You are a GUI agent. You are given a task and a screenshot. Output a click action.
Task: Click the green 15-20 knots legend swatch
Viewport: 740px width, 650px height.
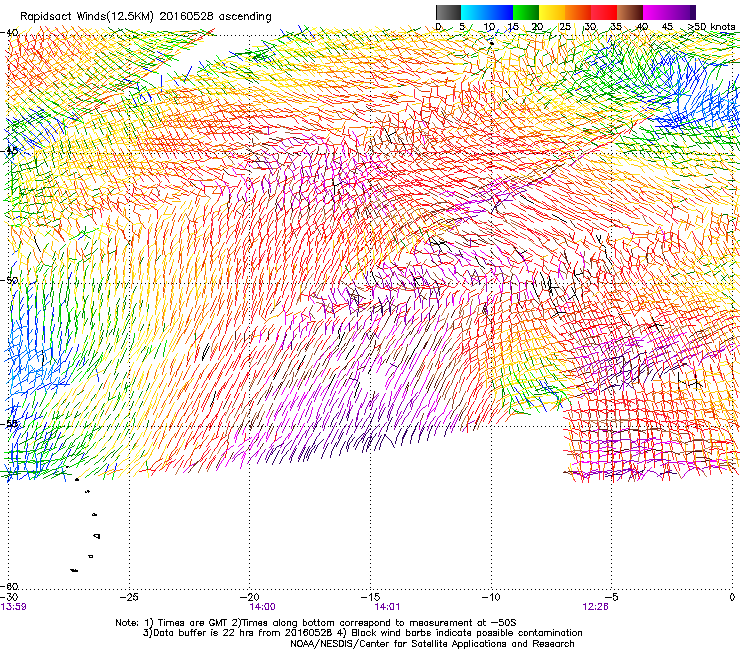click(526, 12)
